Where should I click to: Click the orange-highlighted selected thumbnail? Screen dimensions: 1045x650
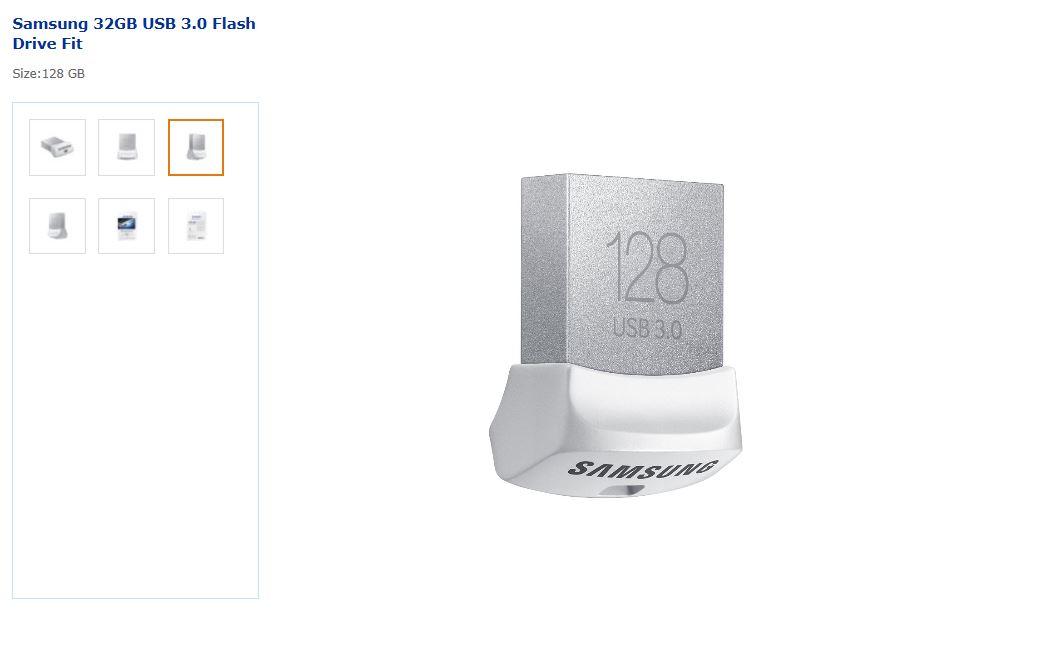pyautogui.click(x=196, y=147)
